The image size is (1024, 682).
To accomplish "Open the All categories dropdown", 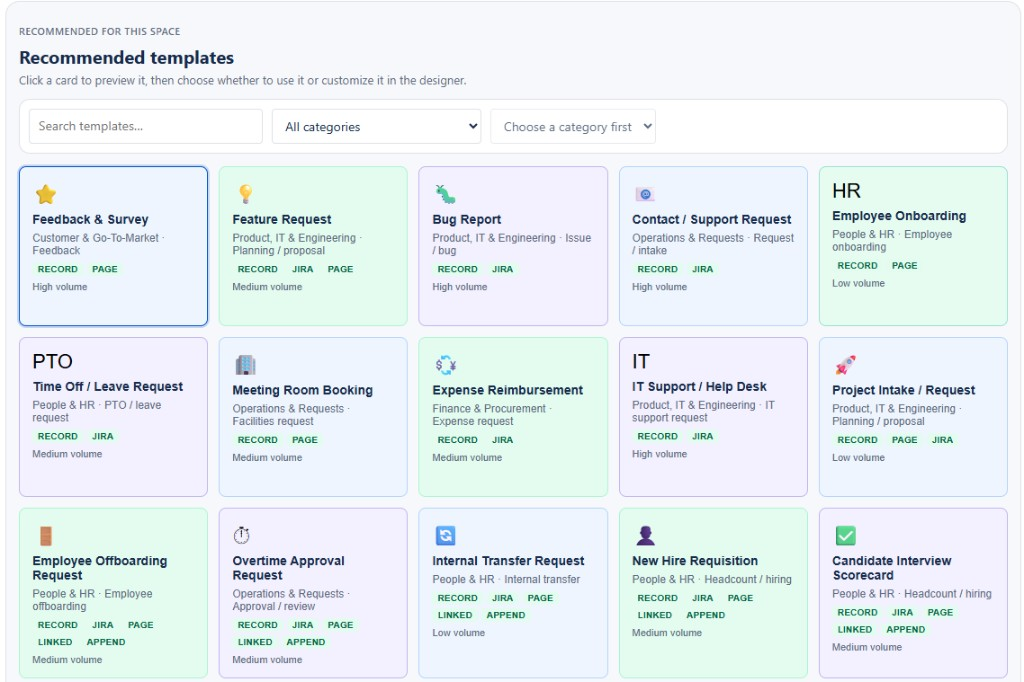I will click(376, 127).
